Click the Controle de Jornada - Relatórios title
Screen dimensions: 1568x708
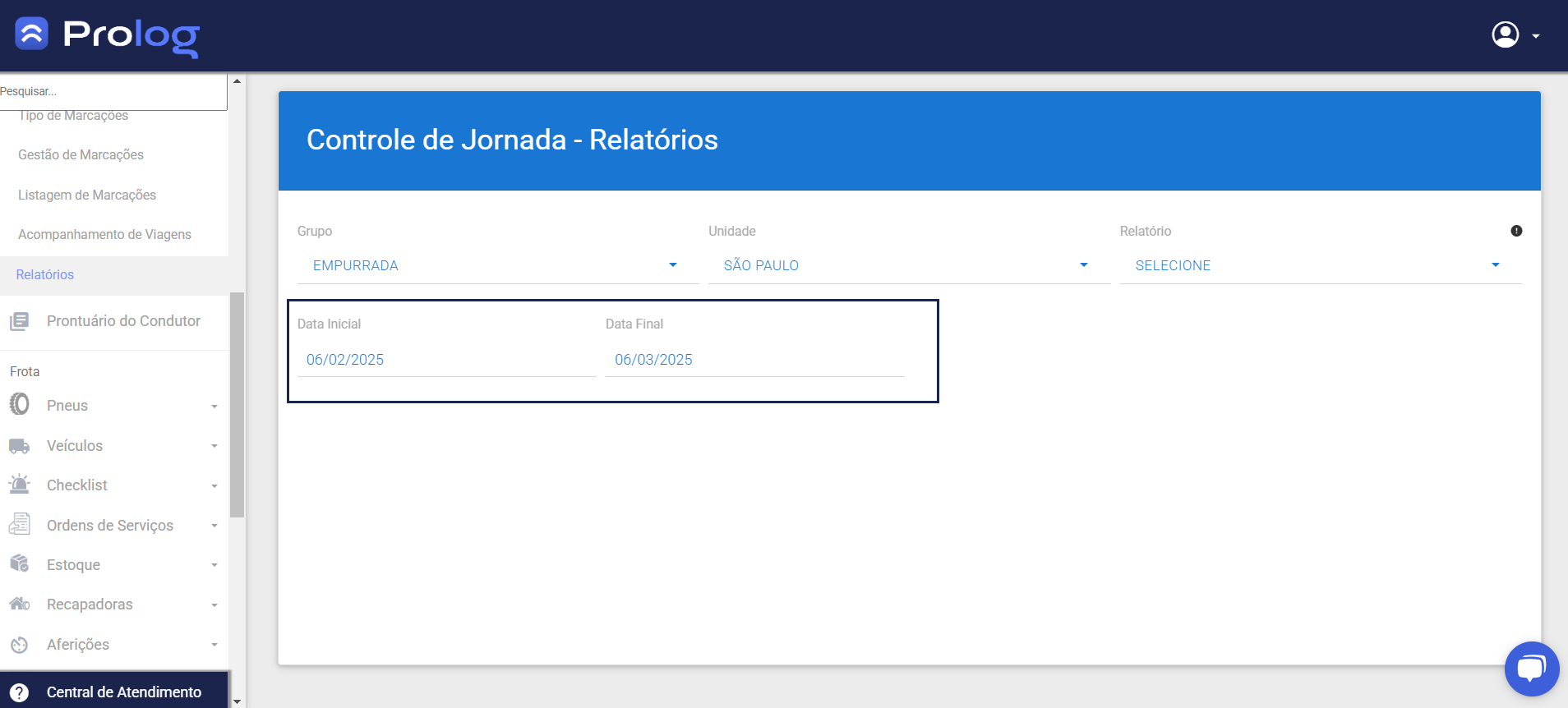coord(512,140)
